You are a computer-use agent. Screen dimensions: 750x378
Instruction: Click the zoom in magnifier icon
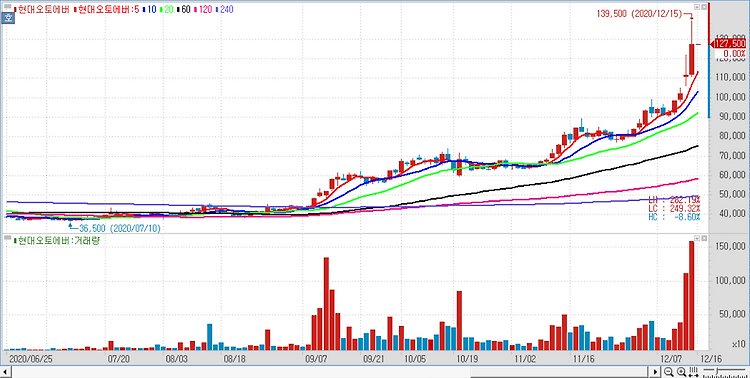pyautogui.click(x=681, y=372)
